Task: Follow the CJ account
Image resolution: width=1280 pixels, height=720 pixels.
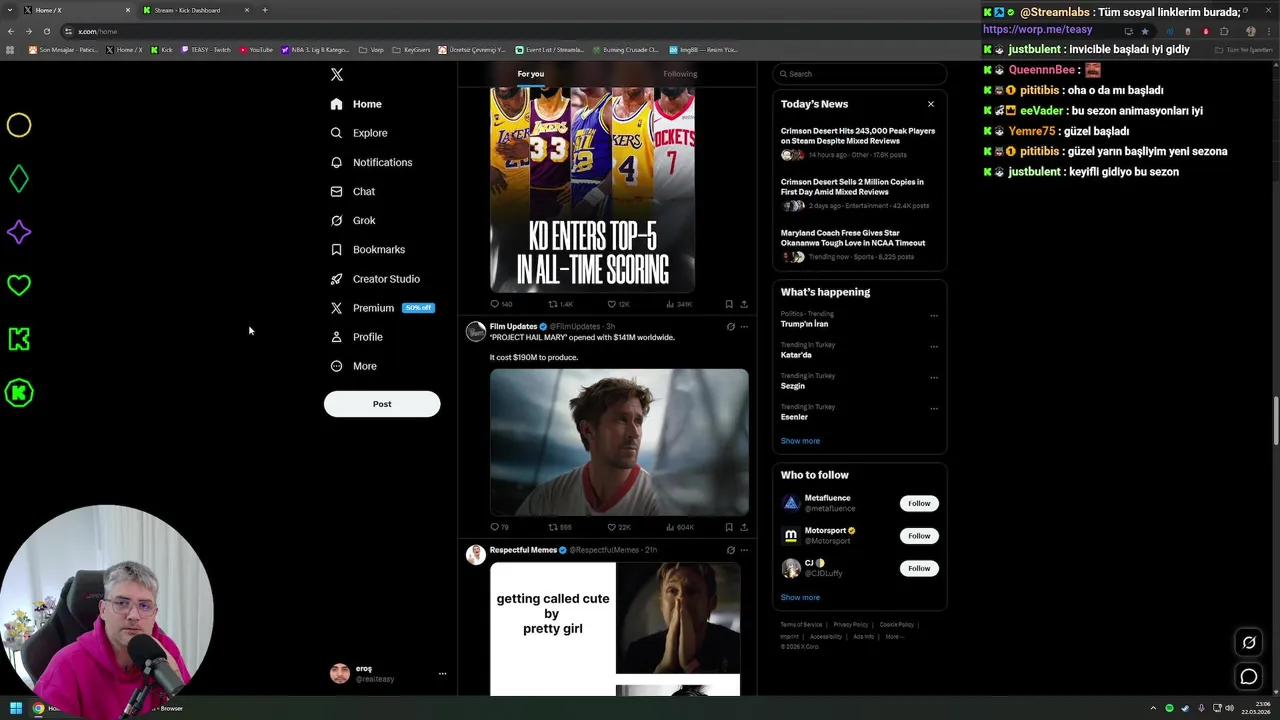Action: click(x=919, y=568)
